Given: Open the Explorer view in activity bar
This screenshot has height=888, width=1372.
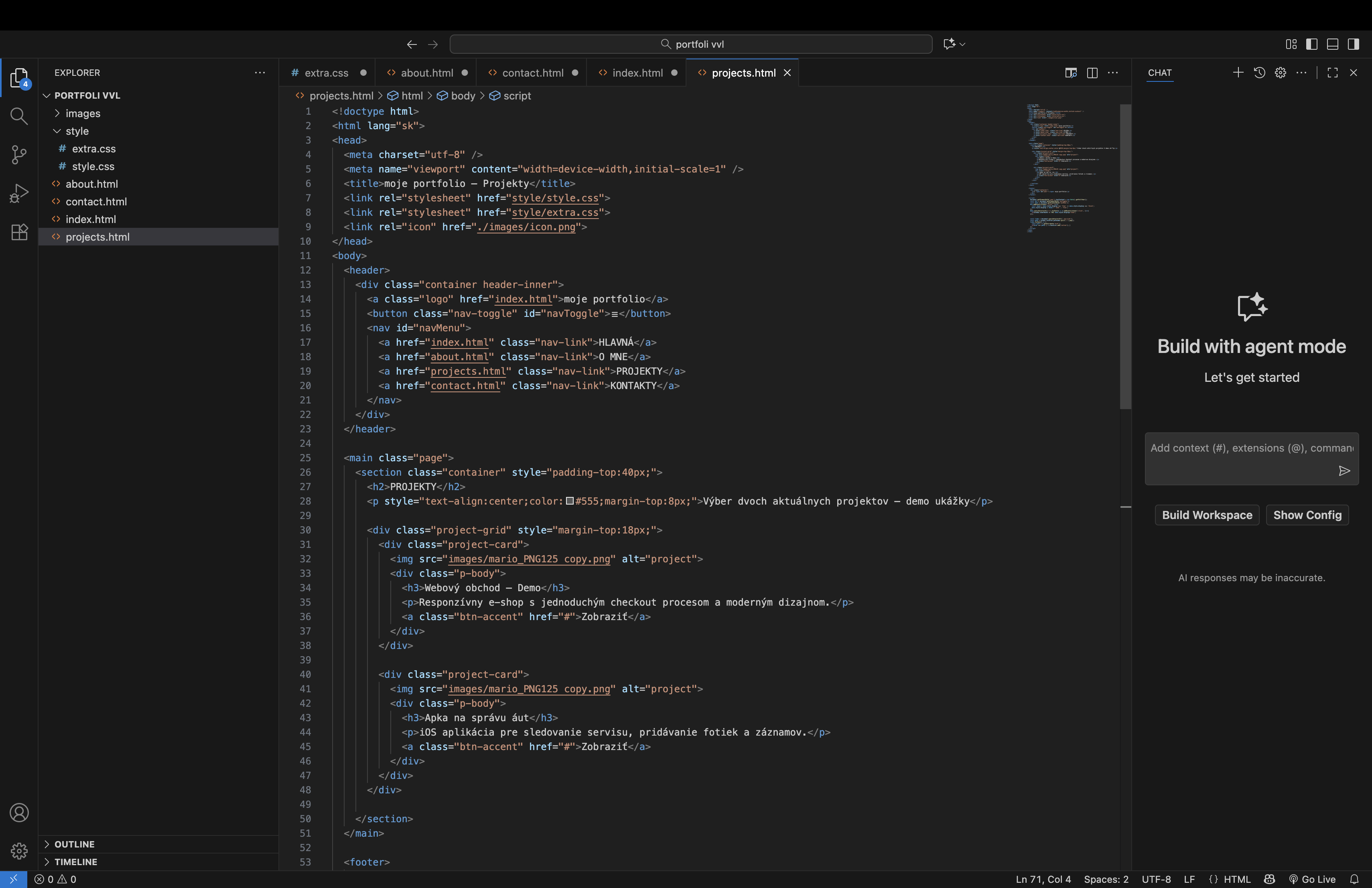Looking at the screenshot, I should click(x=19, y=78).
